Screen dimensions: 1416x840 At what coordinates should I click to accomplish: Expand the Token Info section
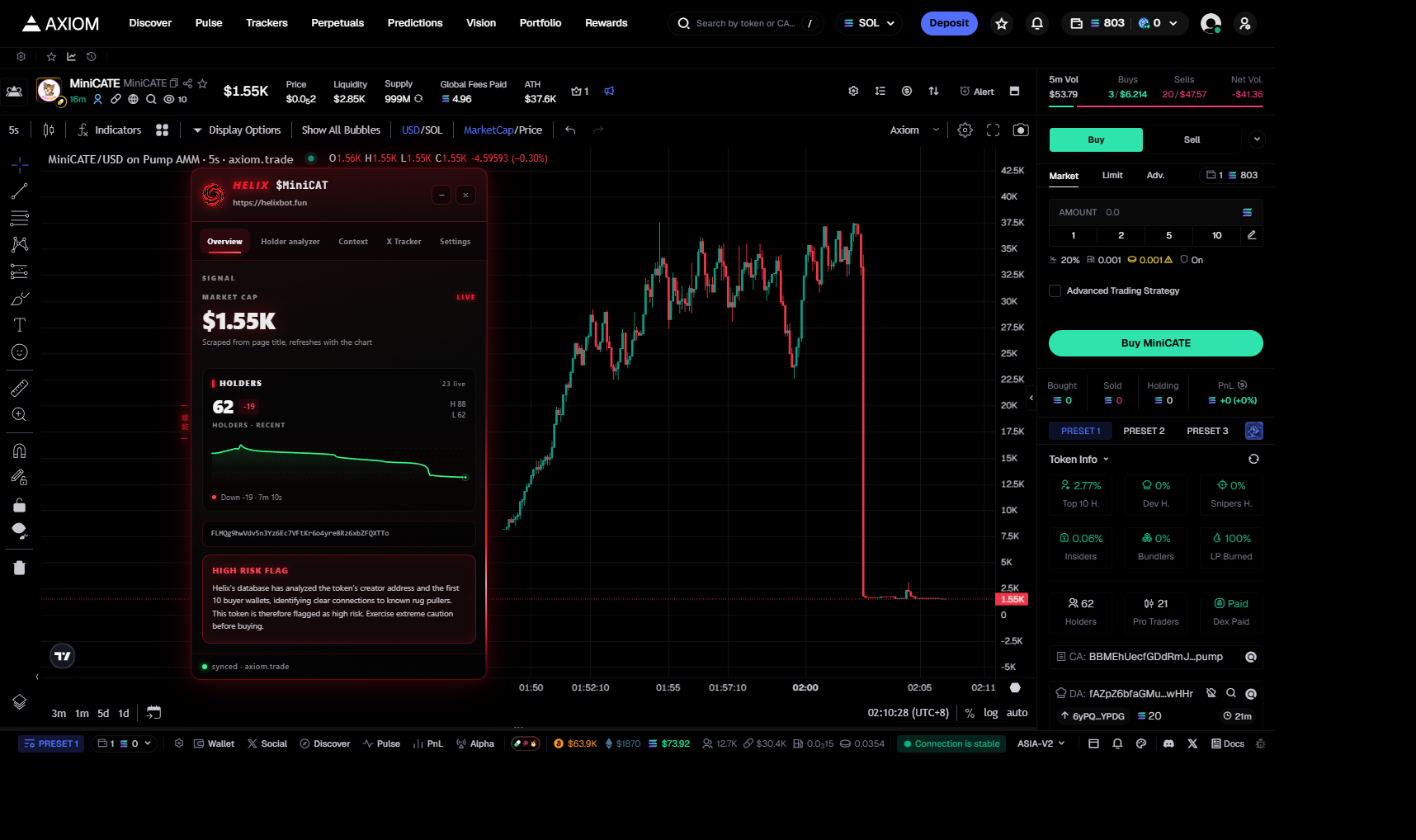pyautogui.click(x=1079, y=459)
